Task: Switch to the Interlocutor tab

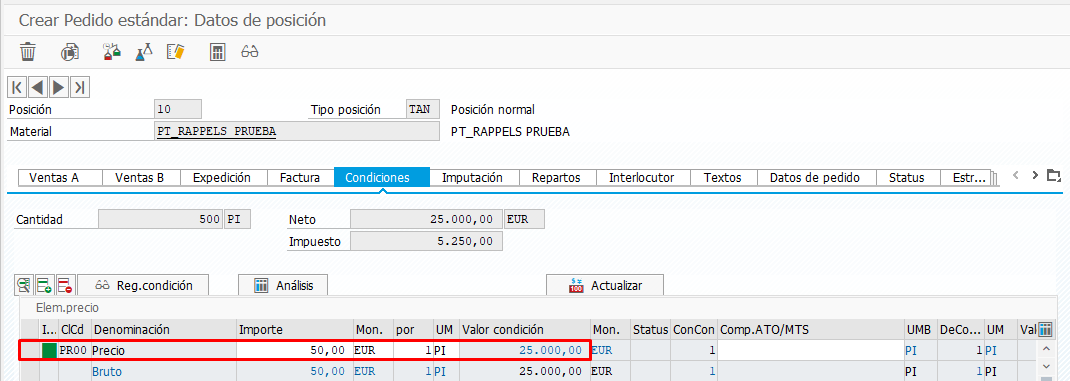Action: tap(642, 178)
